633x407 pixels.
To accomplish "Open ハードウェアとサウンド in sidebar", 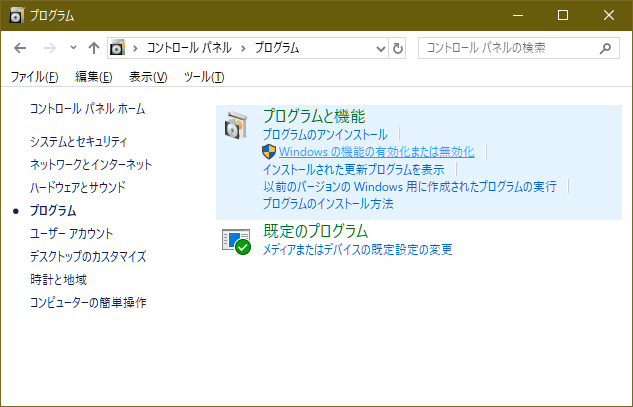I will point(78,187).
